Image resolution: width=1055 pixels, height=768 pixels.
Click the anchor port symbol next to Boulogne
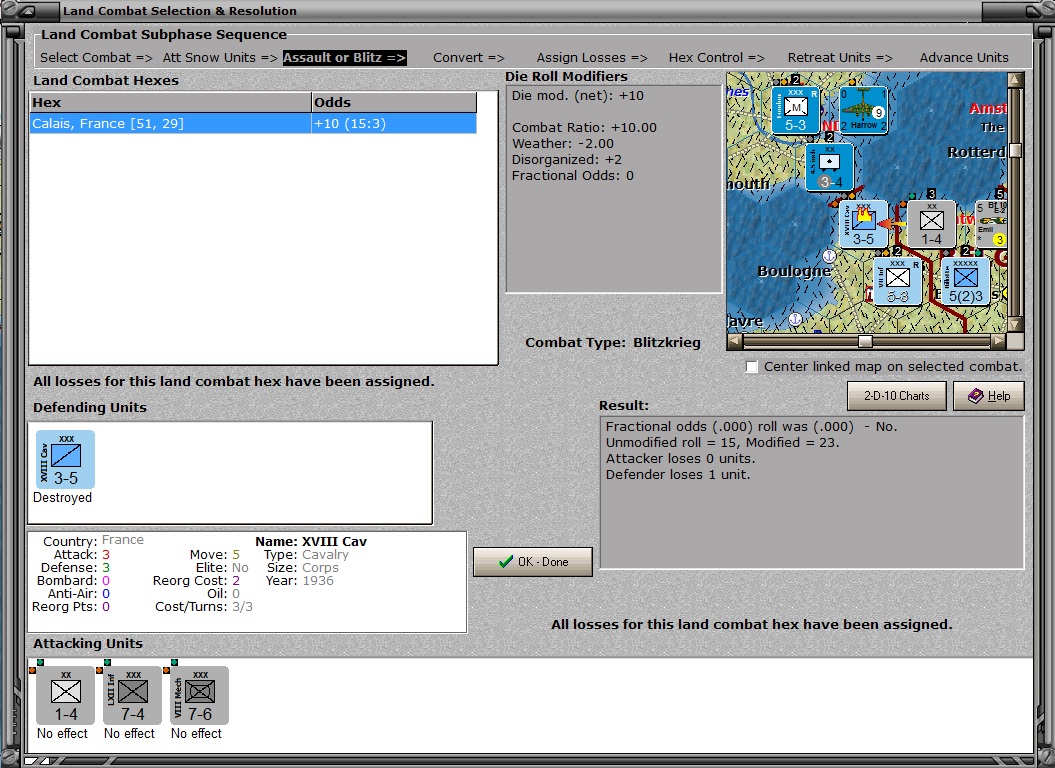(830, 256)
